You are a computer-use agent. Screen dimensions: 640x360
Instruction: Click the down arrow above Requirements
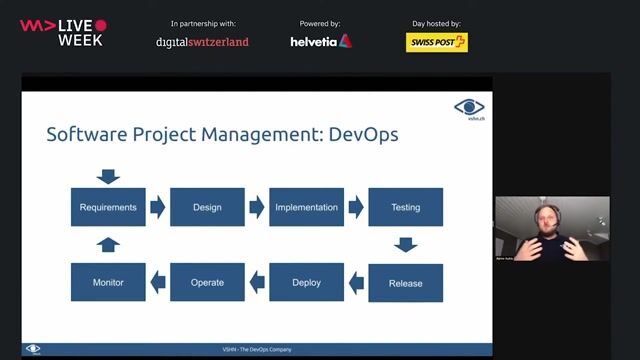point(108,176)
